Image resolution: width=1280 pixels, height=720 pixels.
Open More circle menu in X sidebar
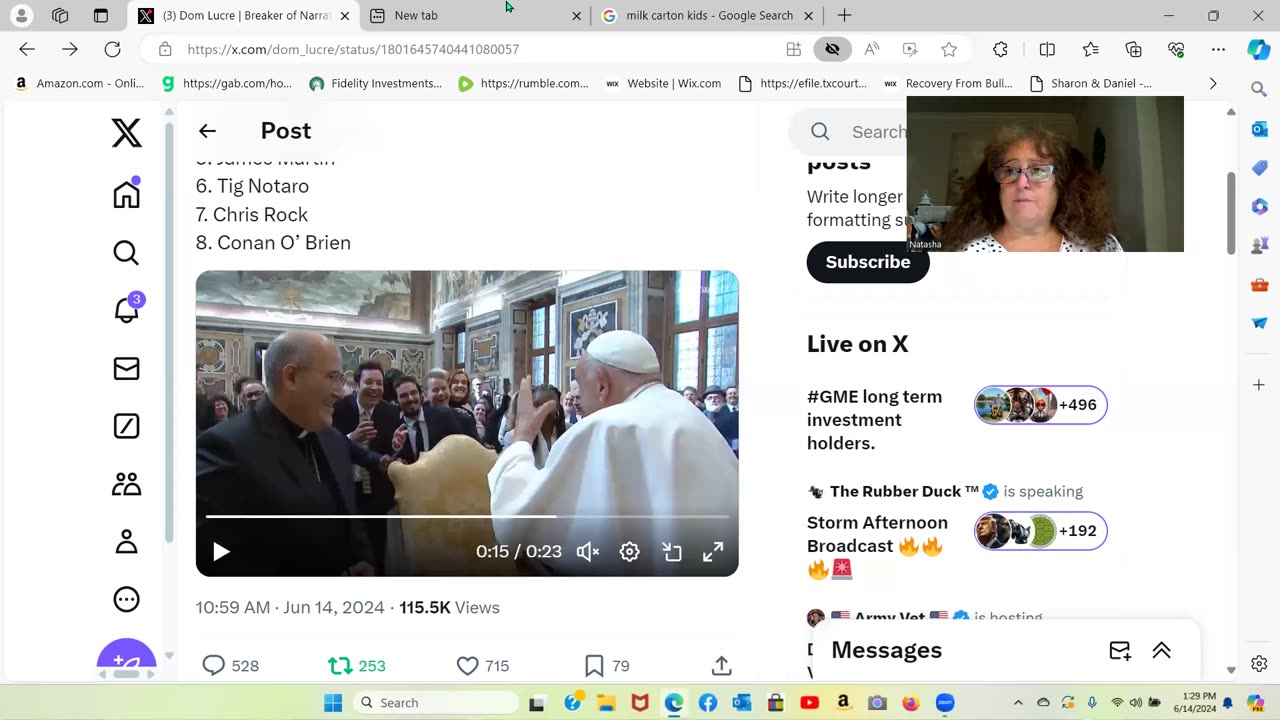tap(126, 600)
